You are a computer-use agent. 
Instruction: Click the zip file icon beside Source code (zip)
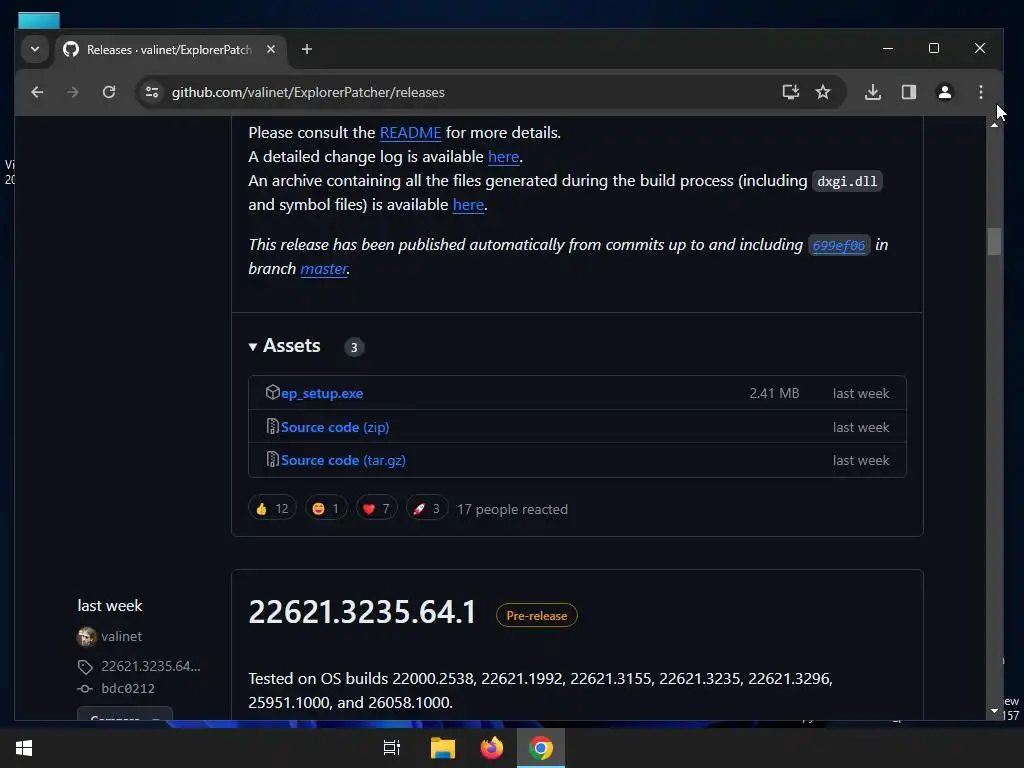tap(272, 426)
